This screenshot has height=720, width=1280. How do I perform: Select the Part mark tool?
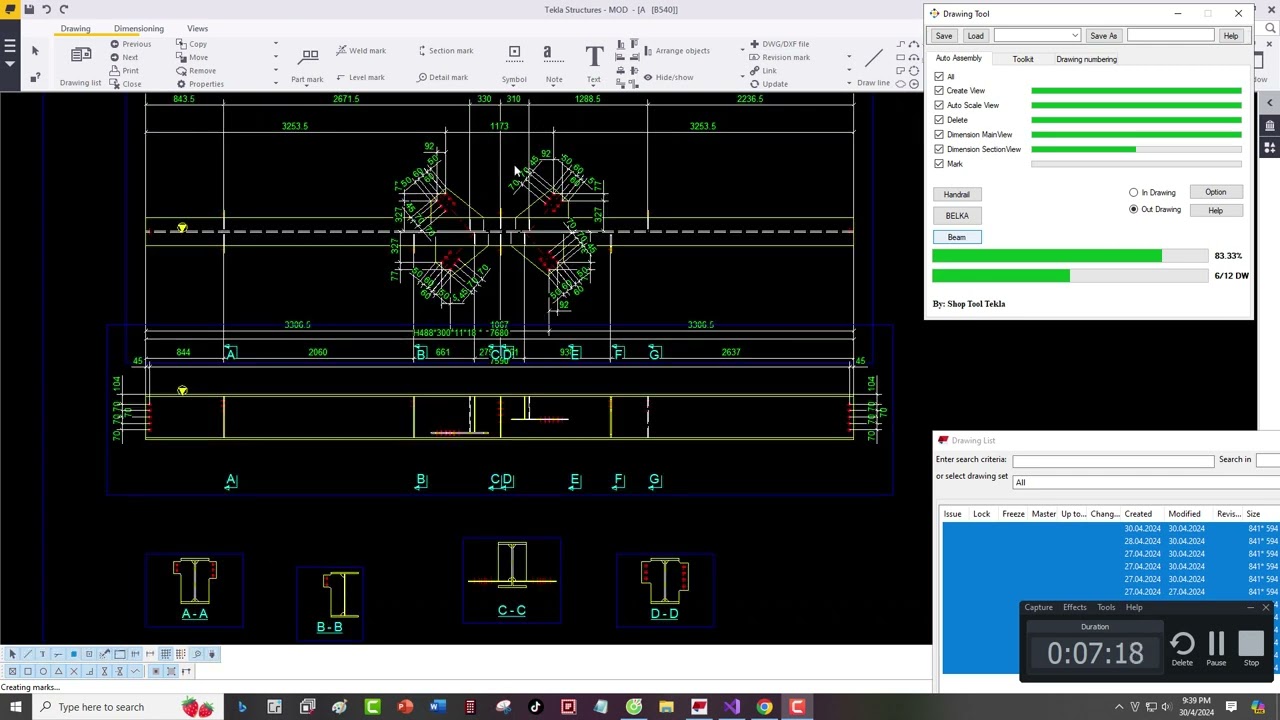[x=307, y=64]
